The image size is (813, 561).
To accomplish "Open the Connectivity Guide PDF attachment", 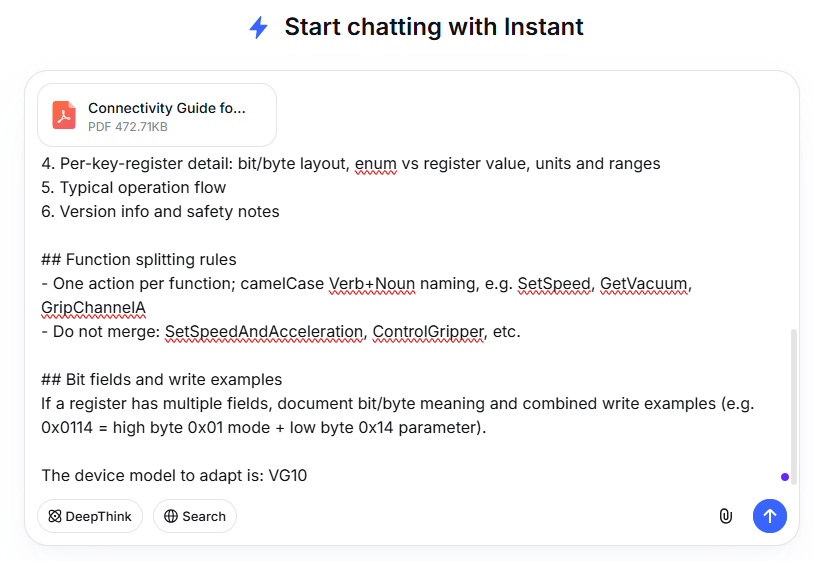I will [x=157, y=115].
